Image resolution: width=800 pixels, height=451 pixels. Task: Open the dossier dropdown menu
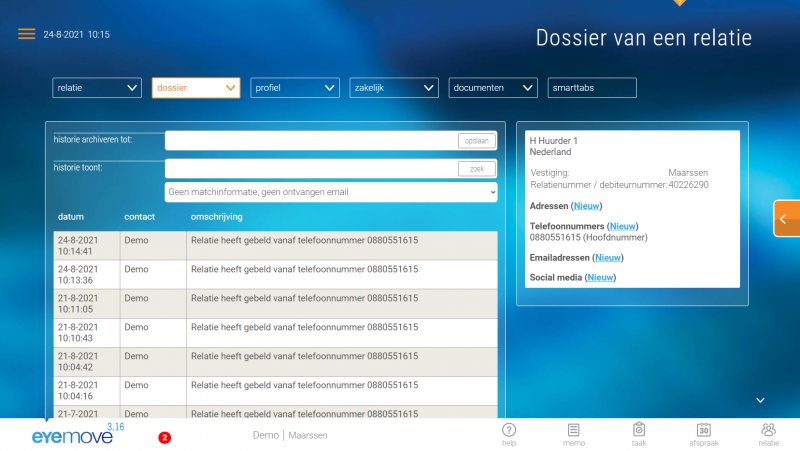coord(196,88)
